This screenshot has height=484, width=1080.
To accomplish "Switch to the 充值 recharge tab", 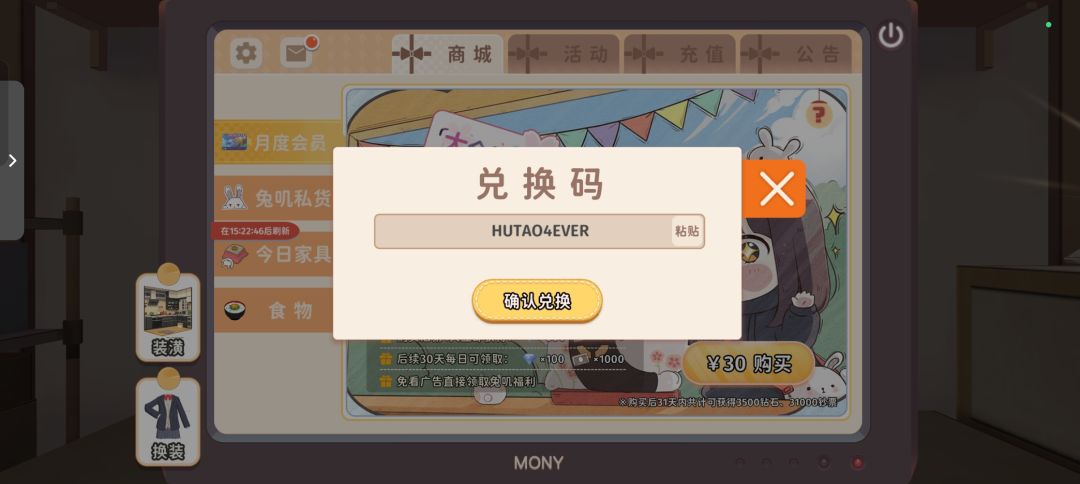I will pos(681,54).
